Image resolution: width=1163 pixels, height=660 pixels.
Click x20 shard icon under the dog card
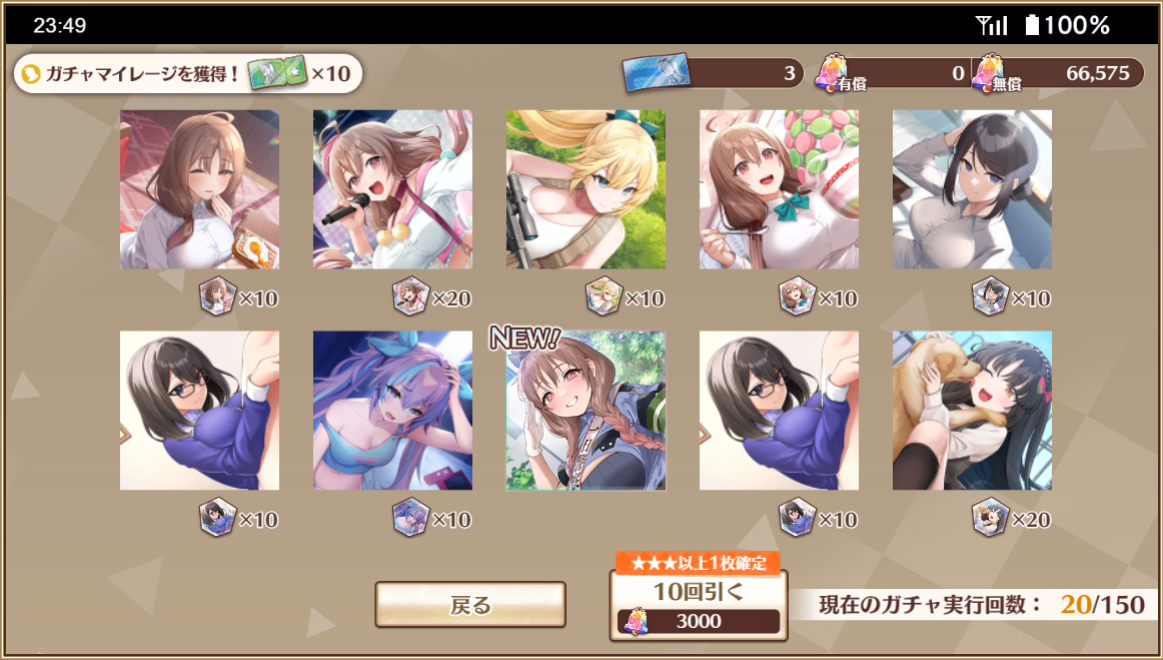tap(990, 518)
